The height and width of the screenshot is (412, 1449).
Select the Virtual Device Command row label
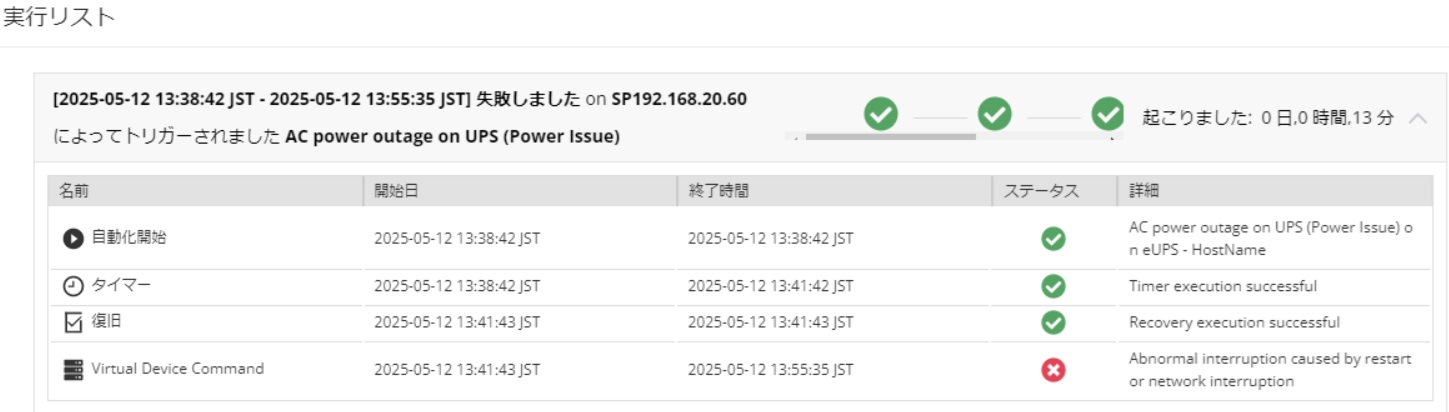[x=178, y=369]
